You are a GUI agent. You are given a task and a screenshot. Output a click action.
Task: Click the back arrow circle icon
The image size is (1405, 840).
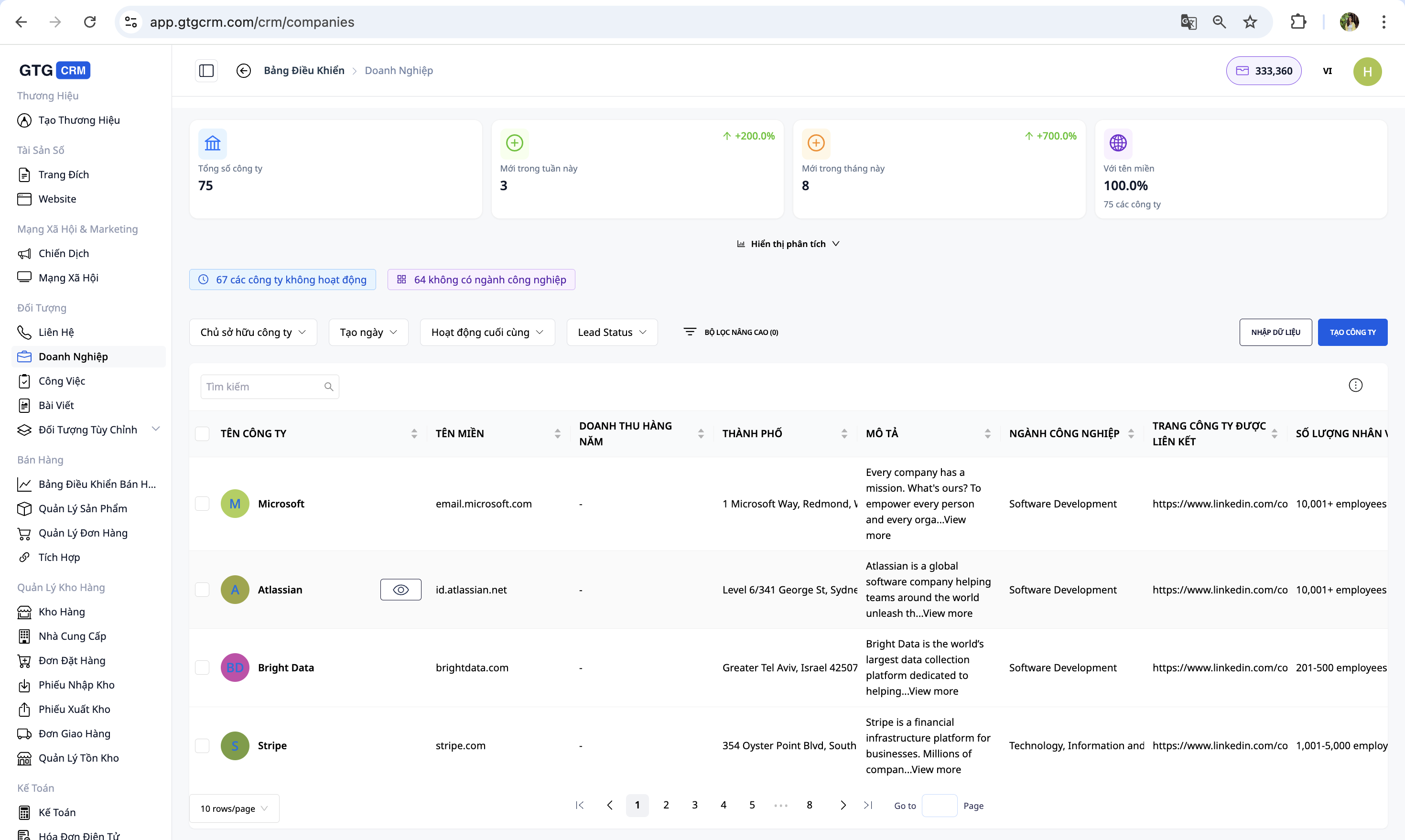(x=243, y=71)
